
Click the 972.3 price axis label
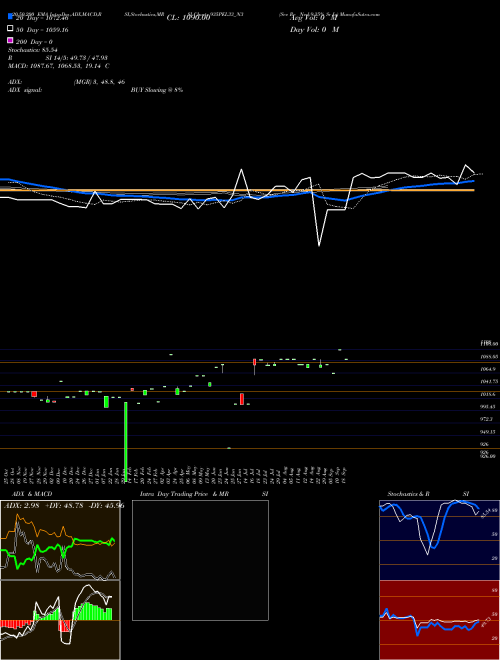tap(487, 420)
